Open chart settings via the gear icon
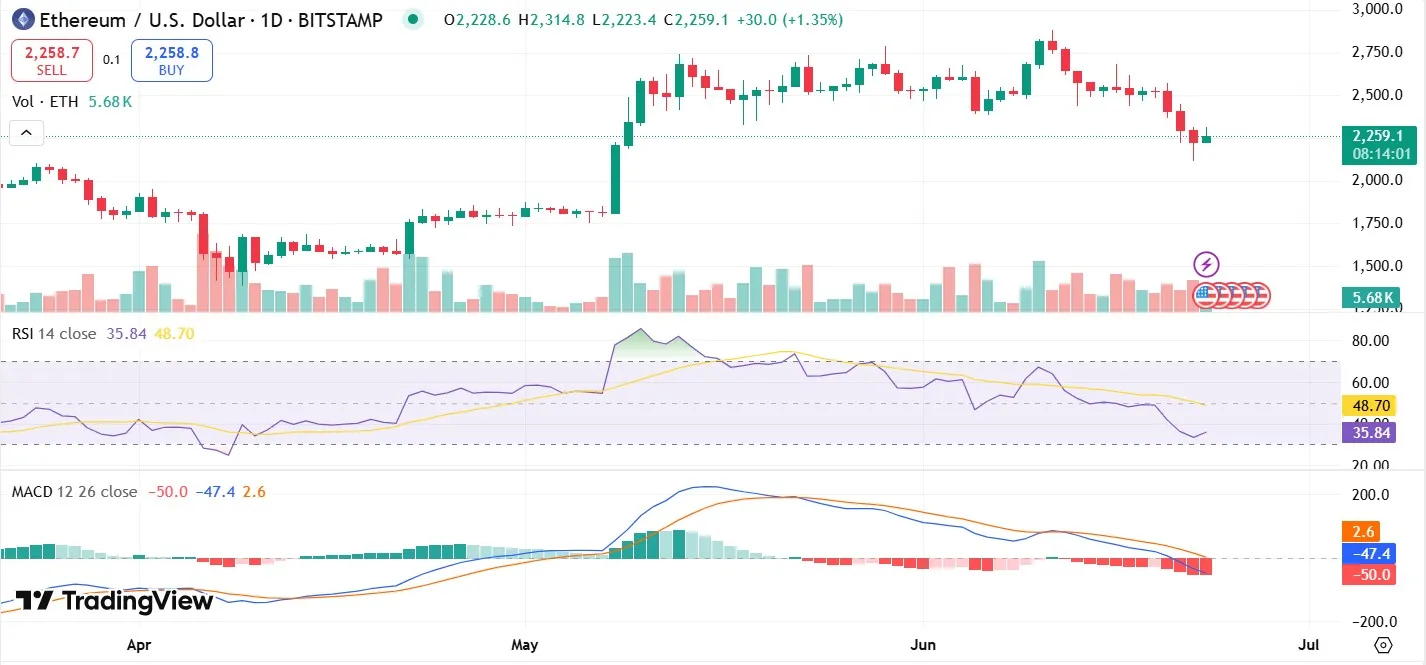The width and height of the screenshot is (1426, 665). tap(1383, 646)
